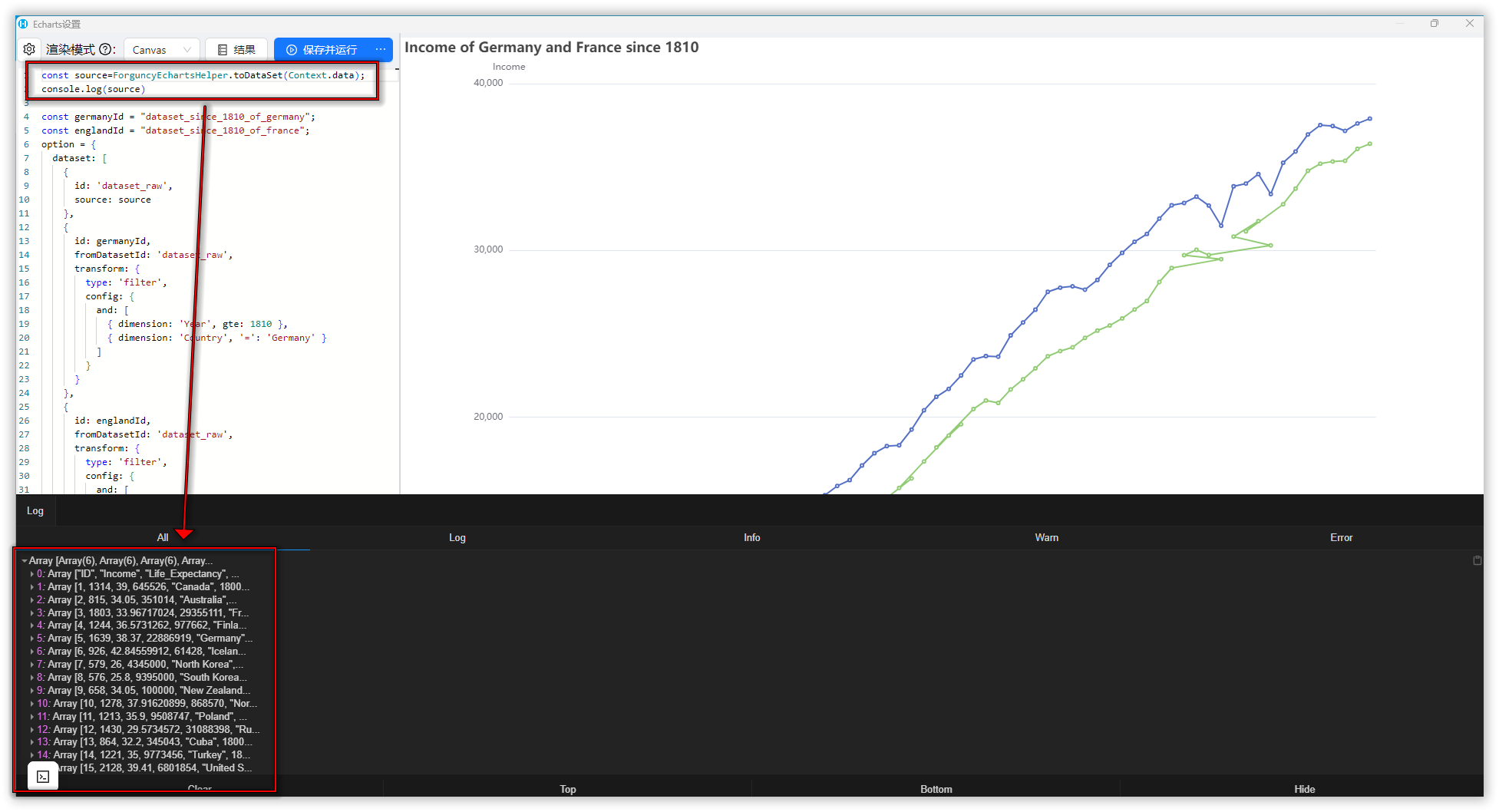Expand log entry 8 South Korea

tap(32, 678)
